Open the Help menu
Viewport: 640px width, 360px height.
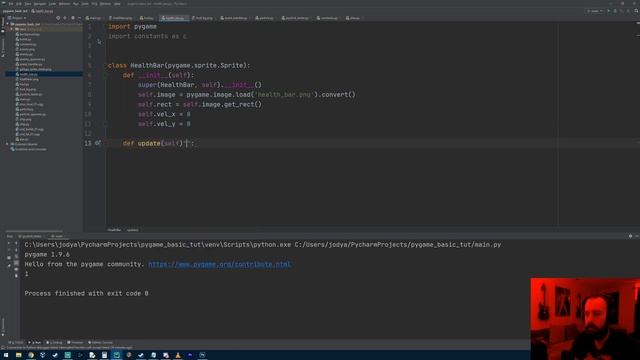(x=117, y=4)
